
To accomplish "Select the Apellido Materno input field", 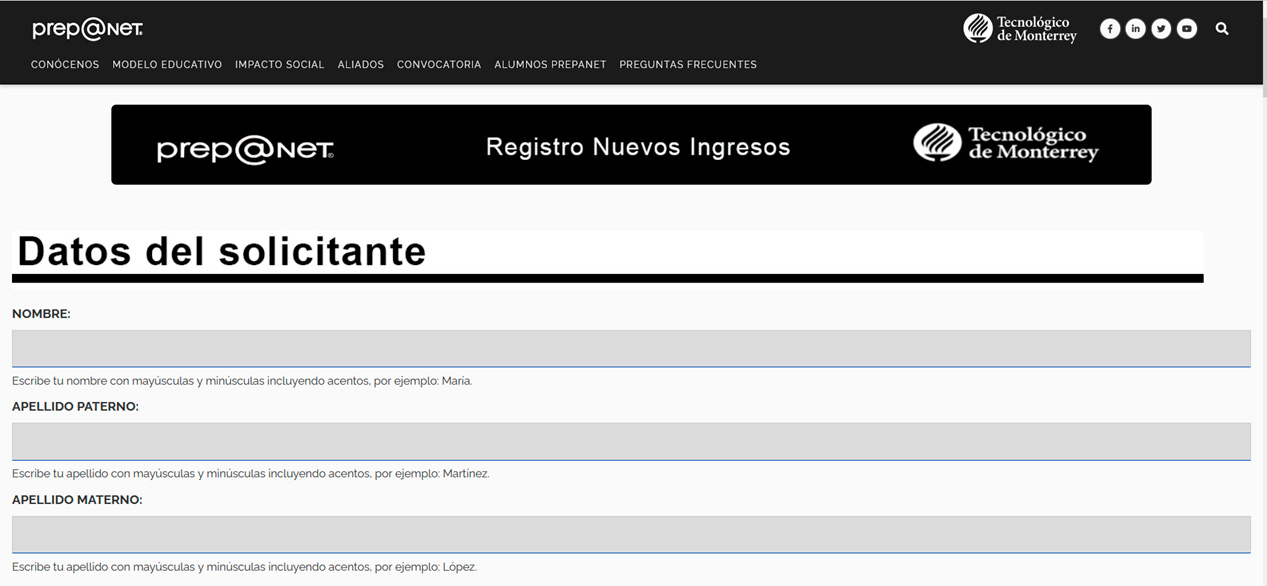I will 631,534.
